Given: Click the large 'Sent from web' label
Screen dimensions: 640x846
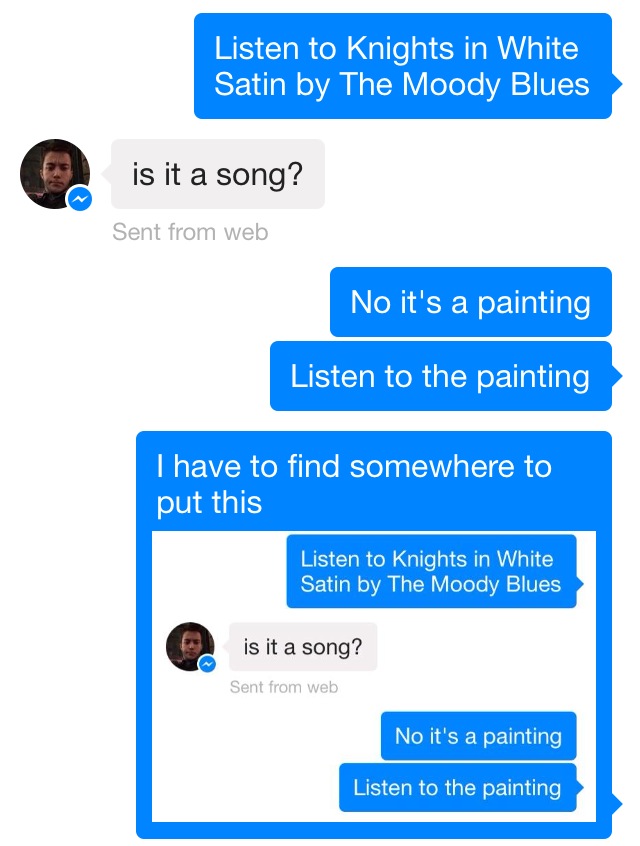Looking at the screenshot, I should click(190, 232).
